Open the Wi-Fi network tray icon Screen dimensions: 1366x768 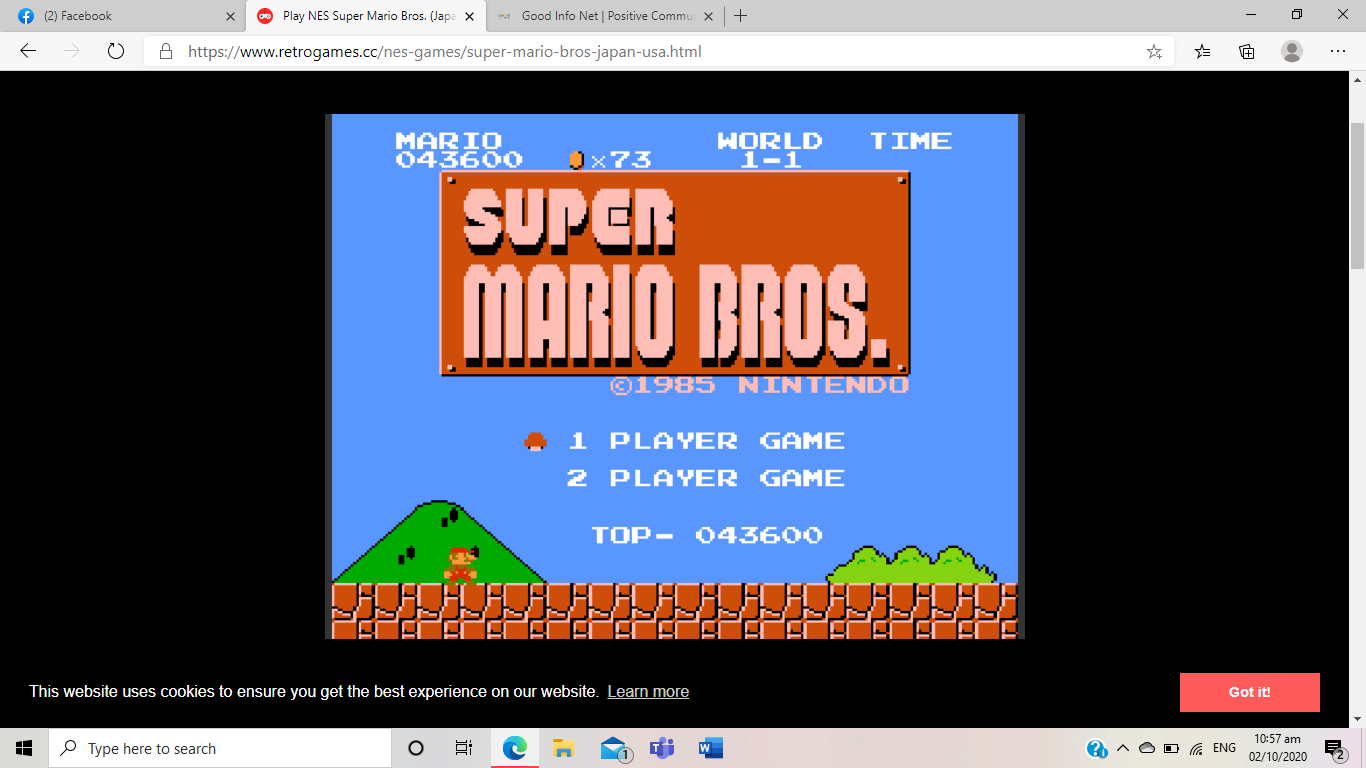coord(1197,748)
